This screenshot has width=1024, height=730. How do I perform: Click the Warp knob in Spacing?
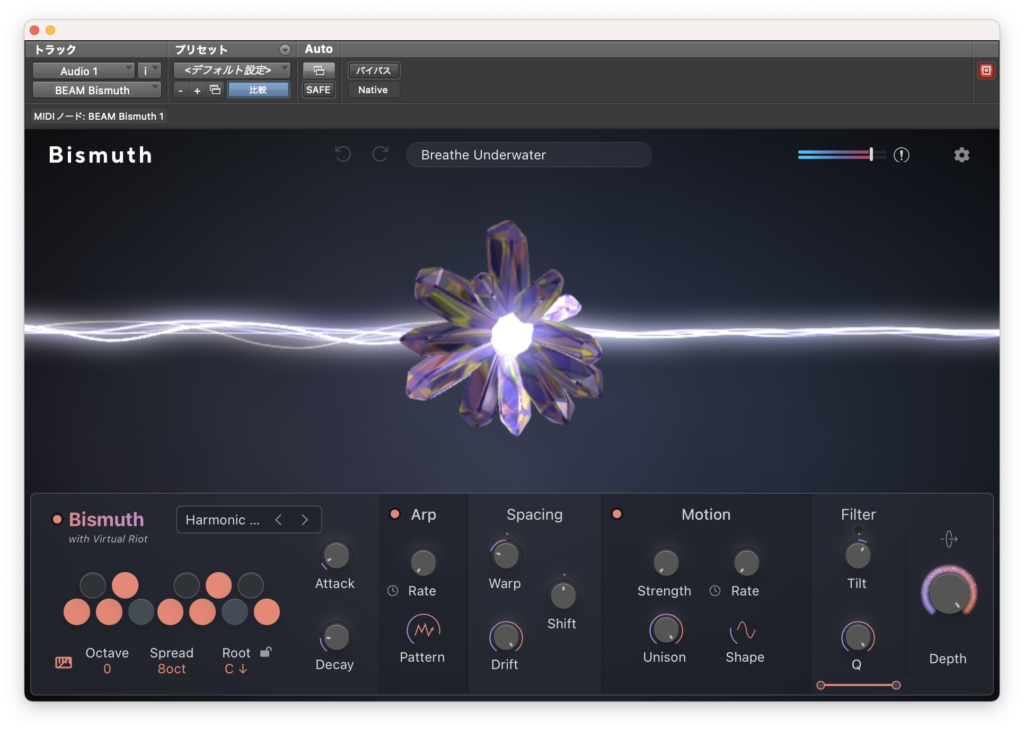point(505,555)
